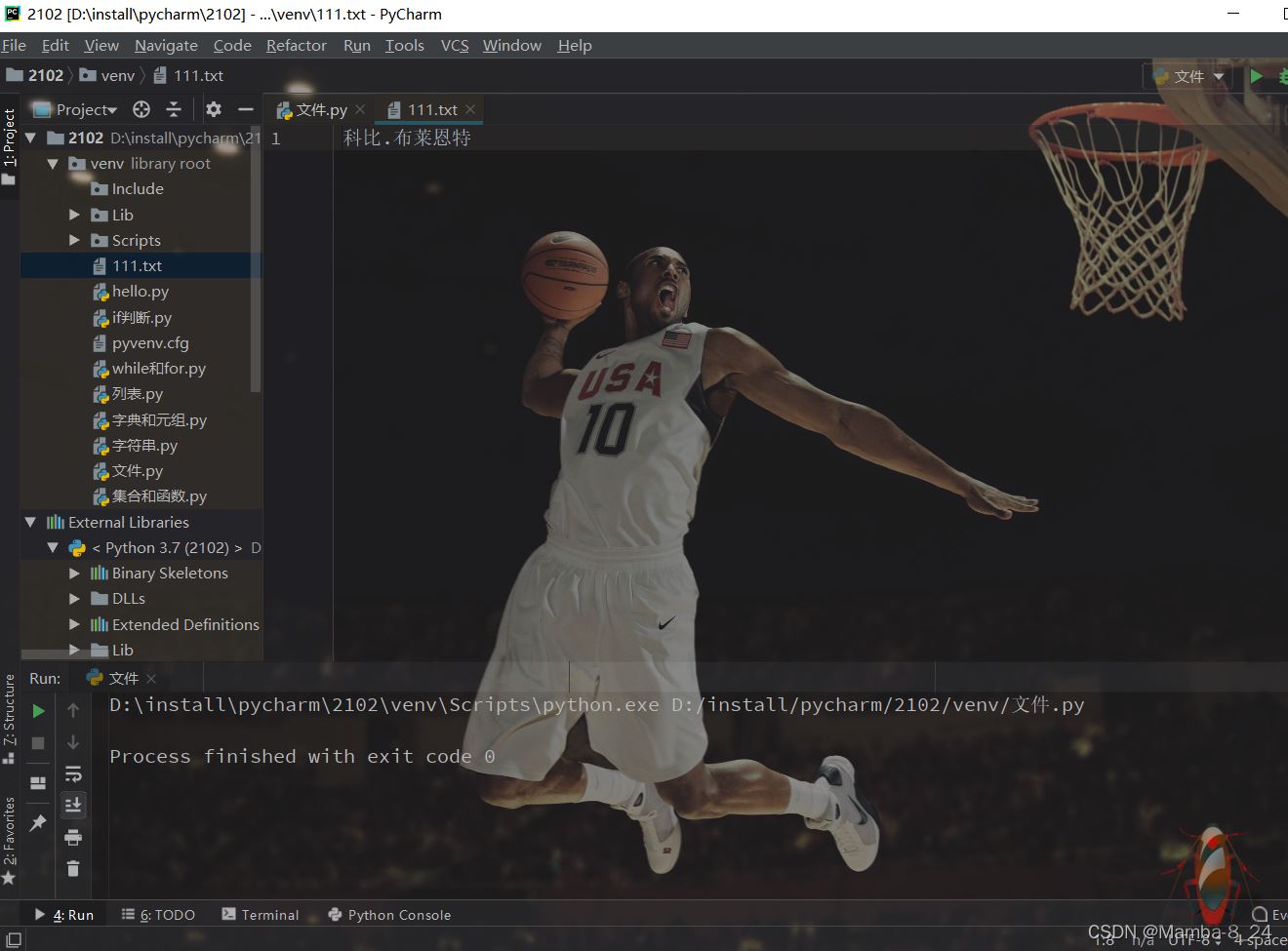Rerun program with green play in Run panel
Viewport: 1288px width, 951px height.
39,711
